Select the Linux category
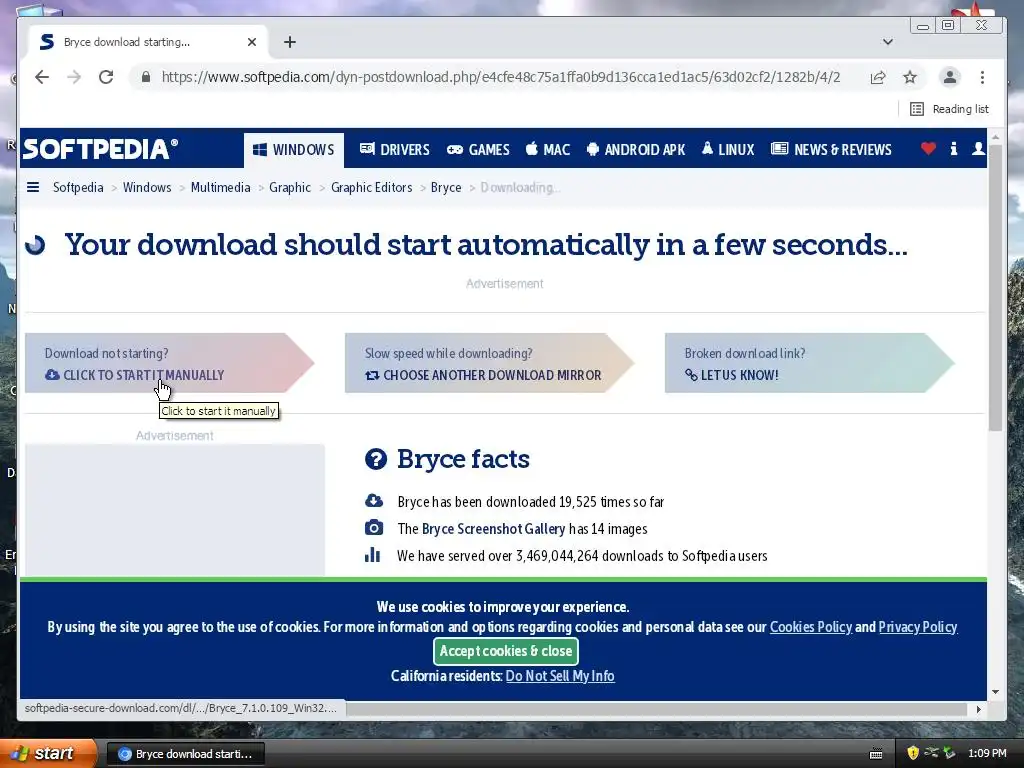The width and height of the screenshot is (1024, 768). click(728, 150)
